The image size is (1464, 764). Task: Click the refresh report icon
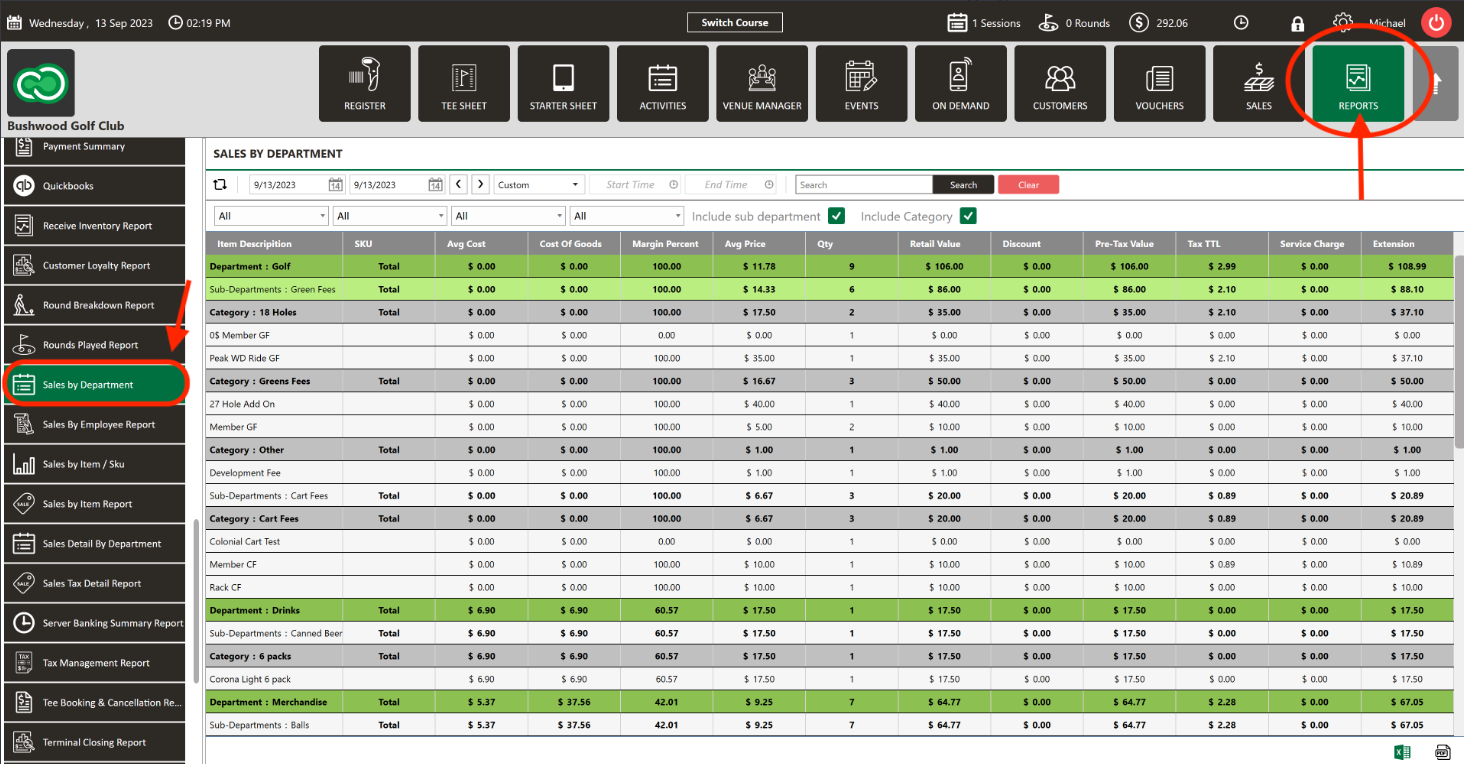pyautogui.click(x=221, y=184)
